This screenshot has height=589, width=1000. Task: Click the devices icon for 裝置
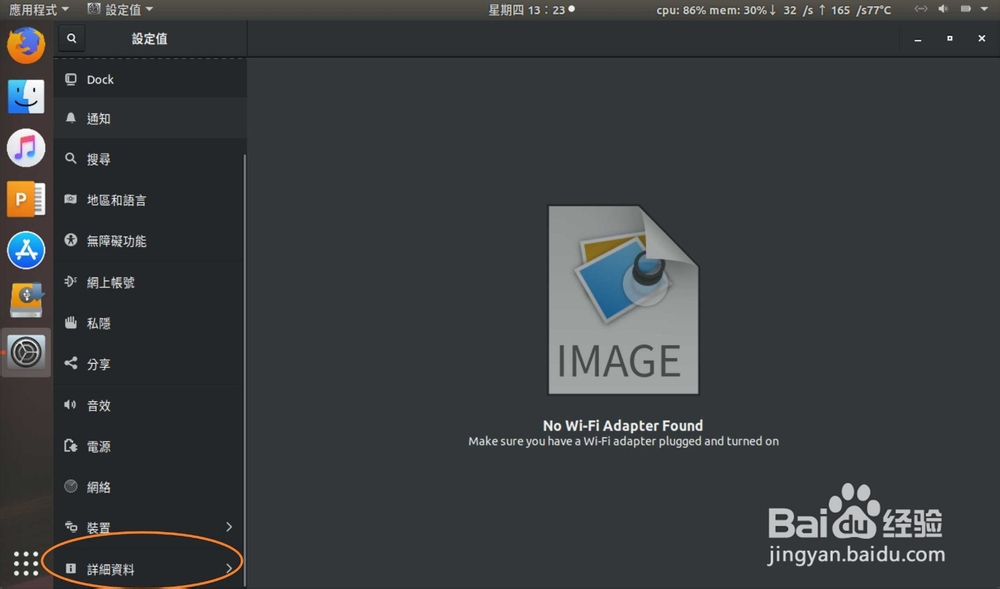[x=71, y=527]
